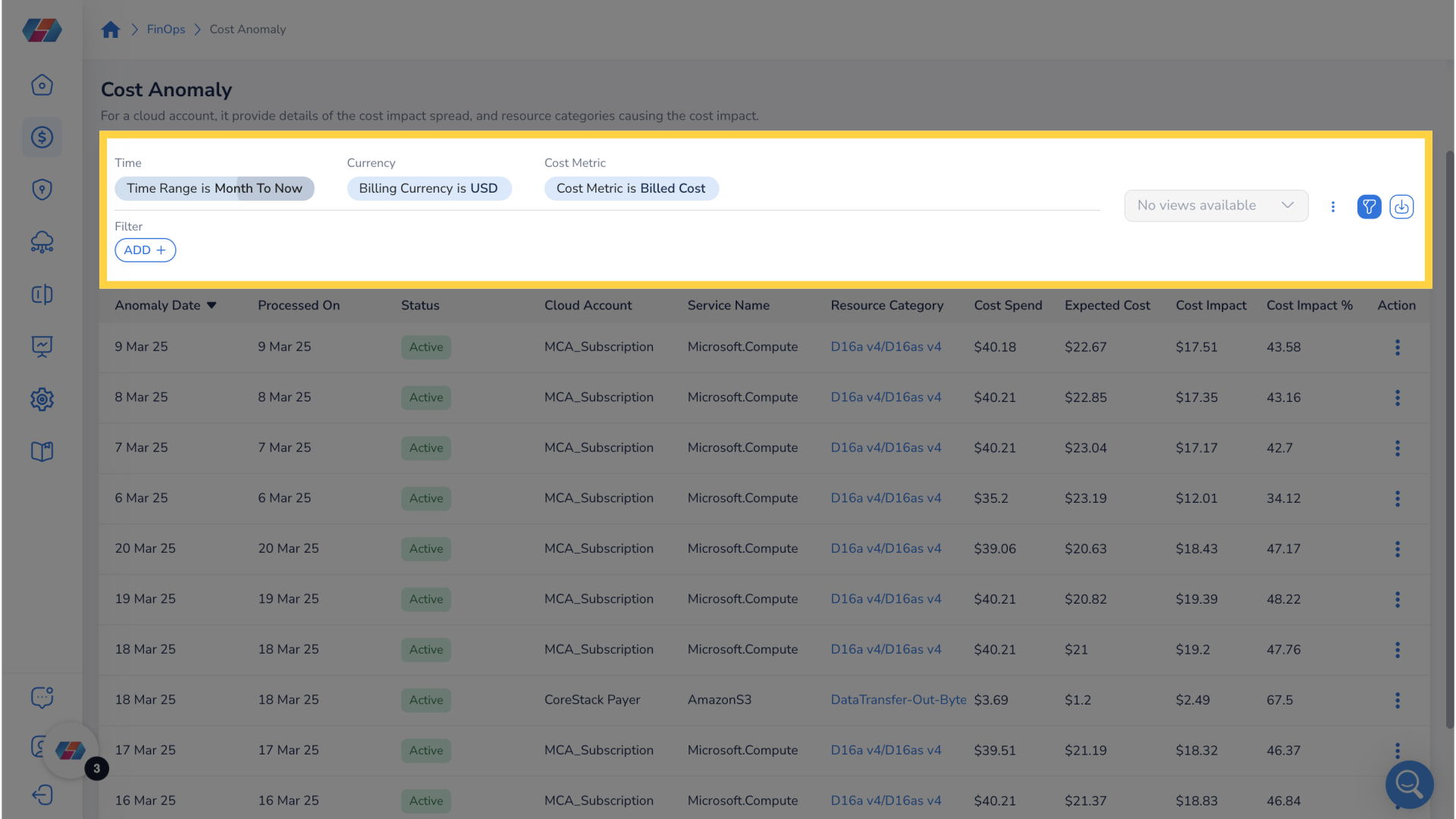Open action menu for 6 Mar 25 row
This screenshot has height=819, width=1456.
[1397, 498]
